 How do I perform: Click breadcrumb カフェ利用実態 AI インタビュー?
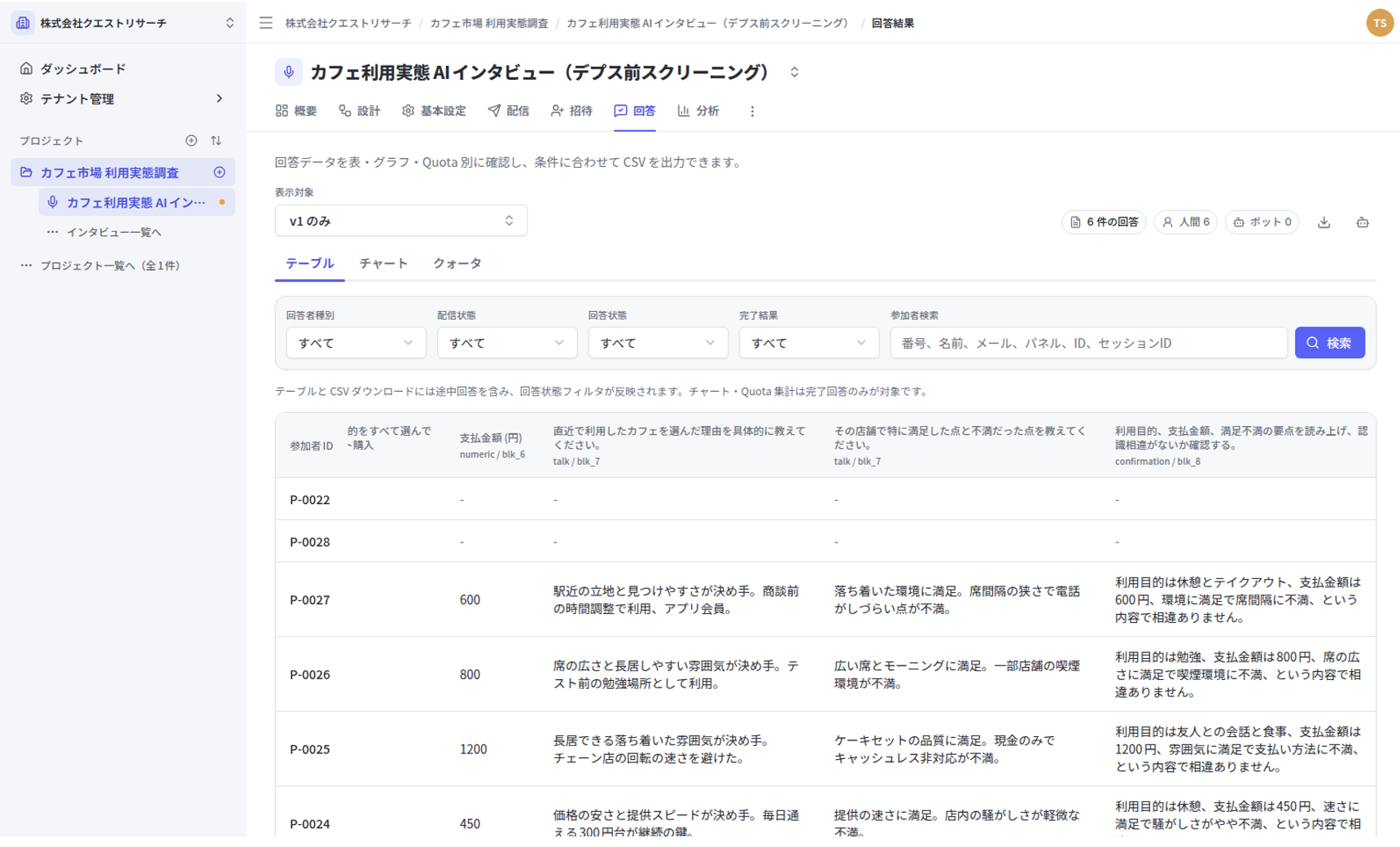tap(707, 23)
